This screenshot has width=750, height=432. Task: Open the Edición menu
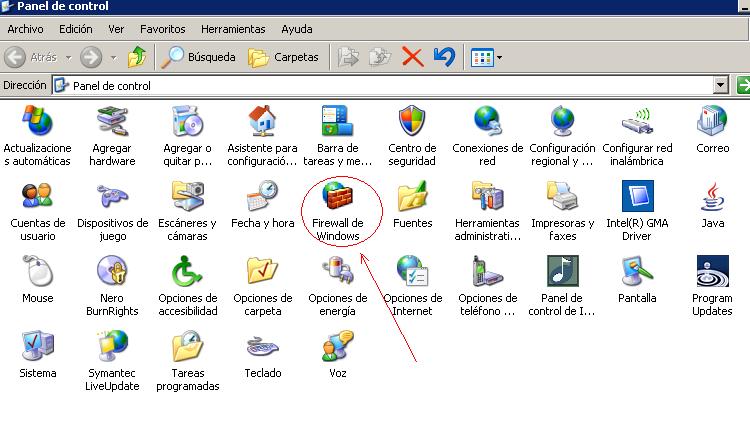pyautogui.click(x=76, y=29)
